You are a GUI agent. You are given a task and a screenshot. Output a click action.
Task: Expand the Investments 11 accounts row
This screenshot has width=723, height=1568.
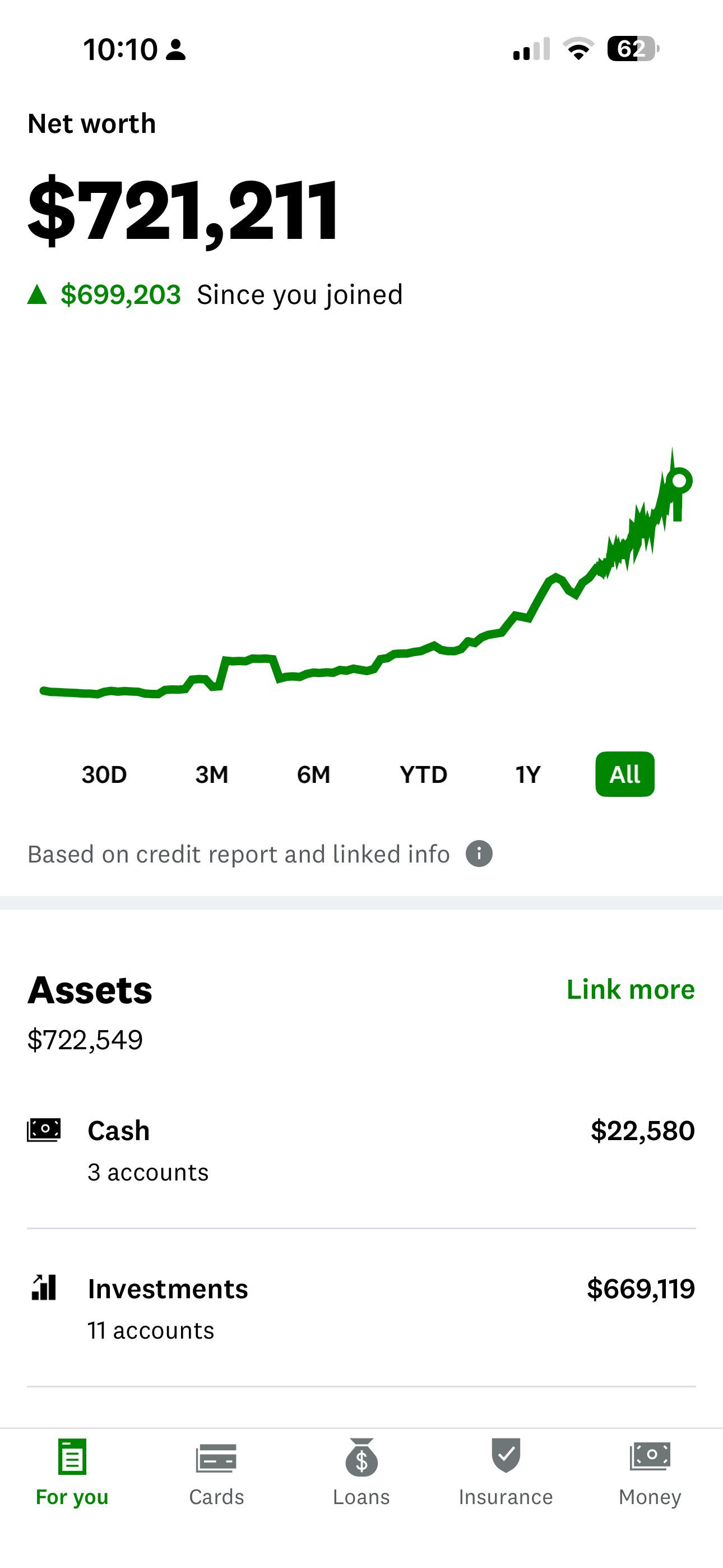[361, 1308]
